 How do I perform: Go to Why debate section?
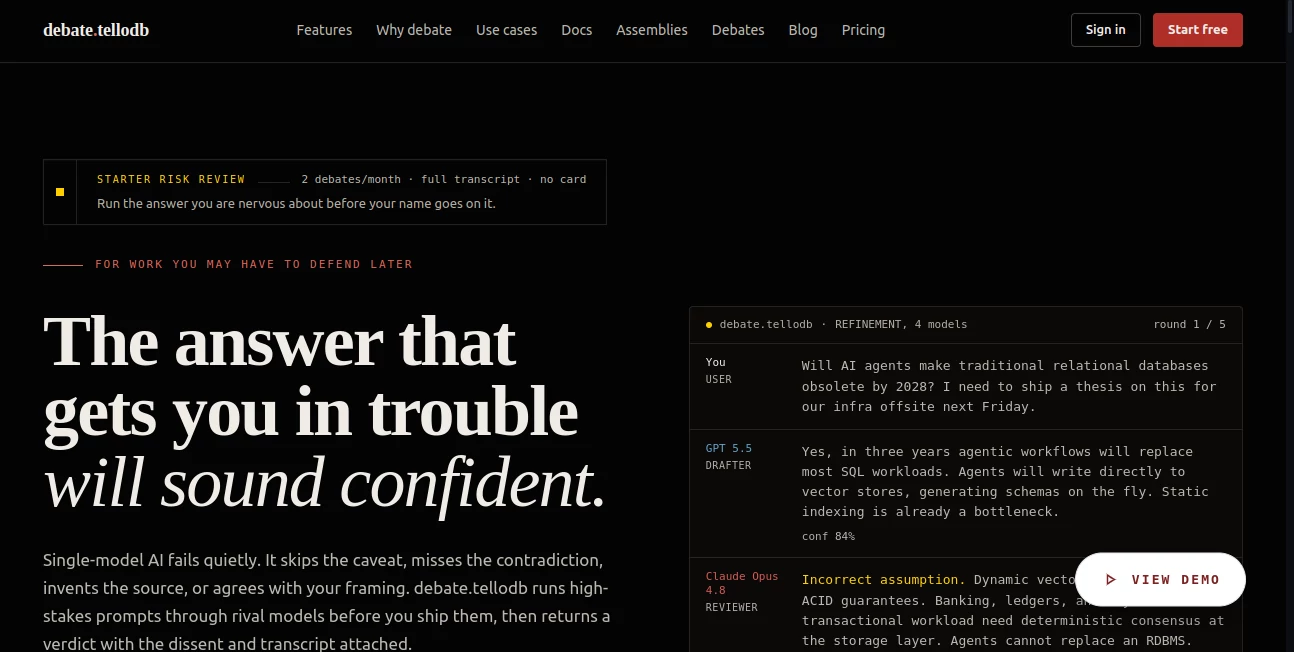click(x=414, y=30)
